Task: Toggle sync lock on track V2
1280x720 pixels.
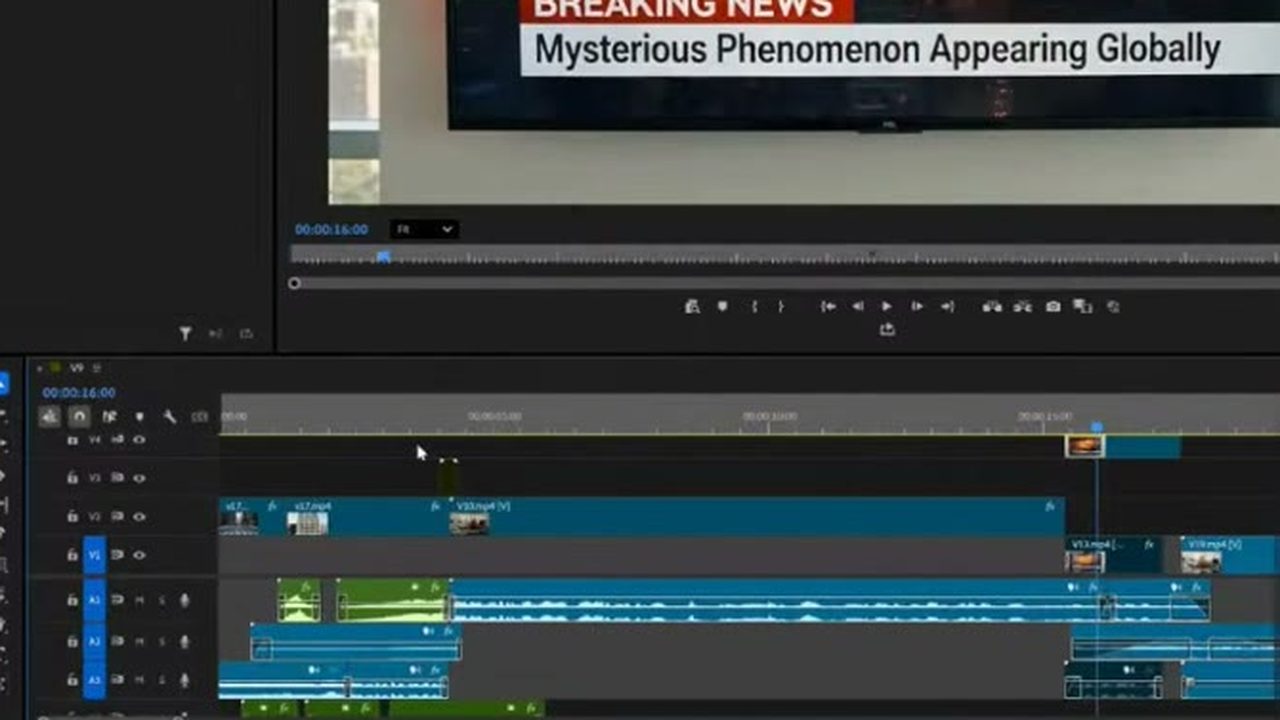Action: click(118, 517)
